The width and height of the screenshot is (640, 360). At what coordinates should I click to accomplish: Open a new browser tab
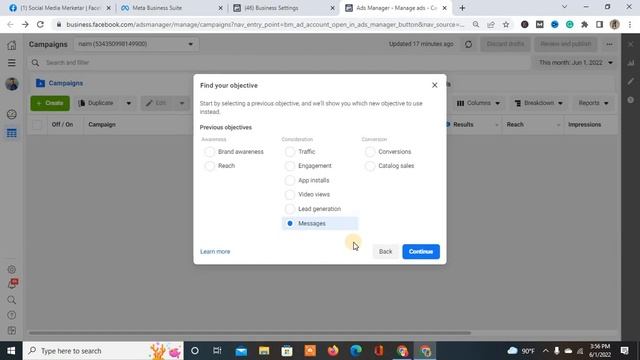462,8
